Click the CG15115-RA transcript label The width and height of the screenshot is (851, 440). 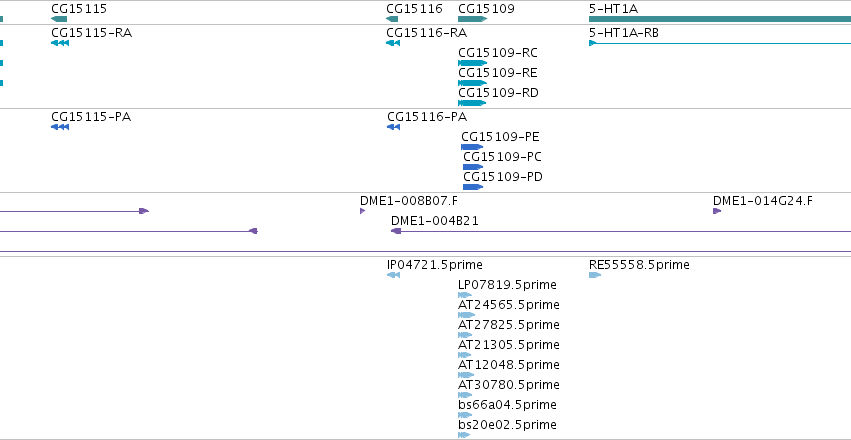[91, 33]
